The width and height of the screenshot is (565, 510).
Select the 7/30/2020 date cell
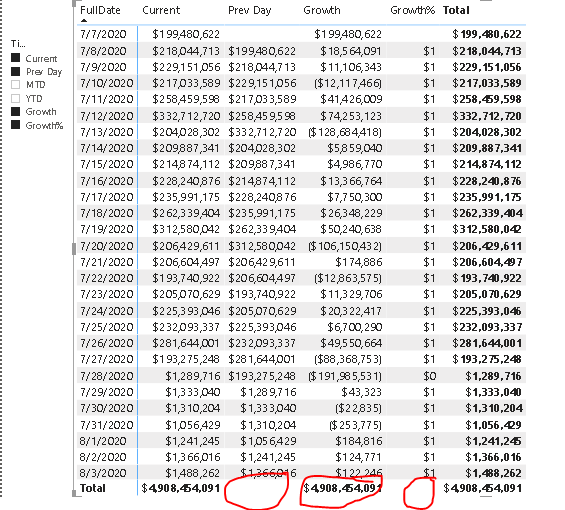coord(107,408)
